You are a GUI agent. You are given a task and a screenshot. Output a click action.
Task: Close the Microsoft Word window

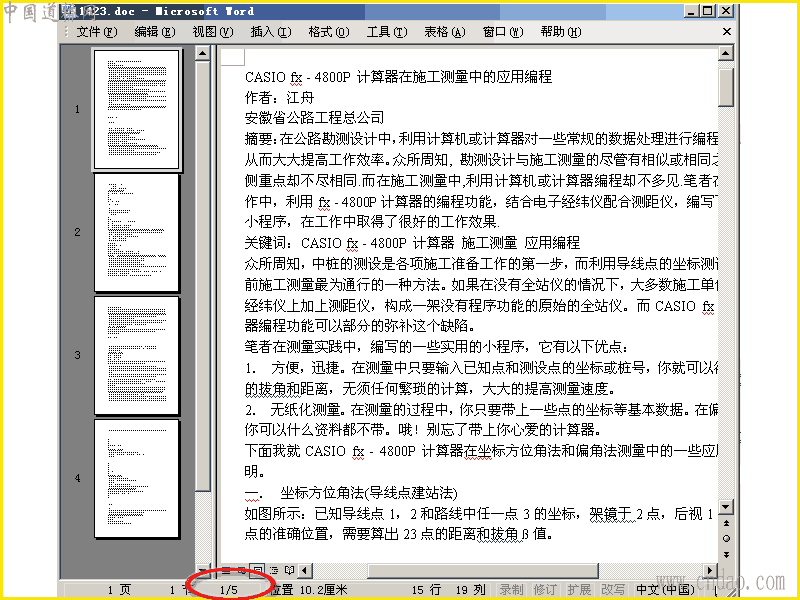click(x=726, y=10)
